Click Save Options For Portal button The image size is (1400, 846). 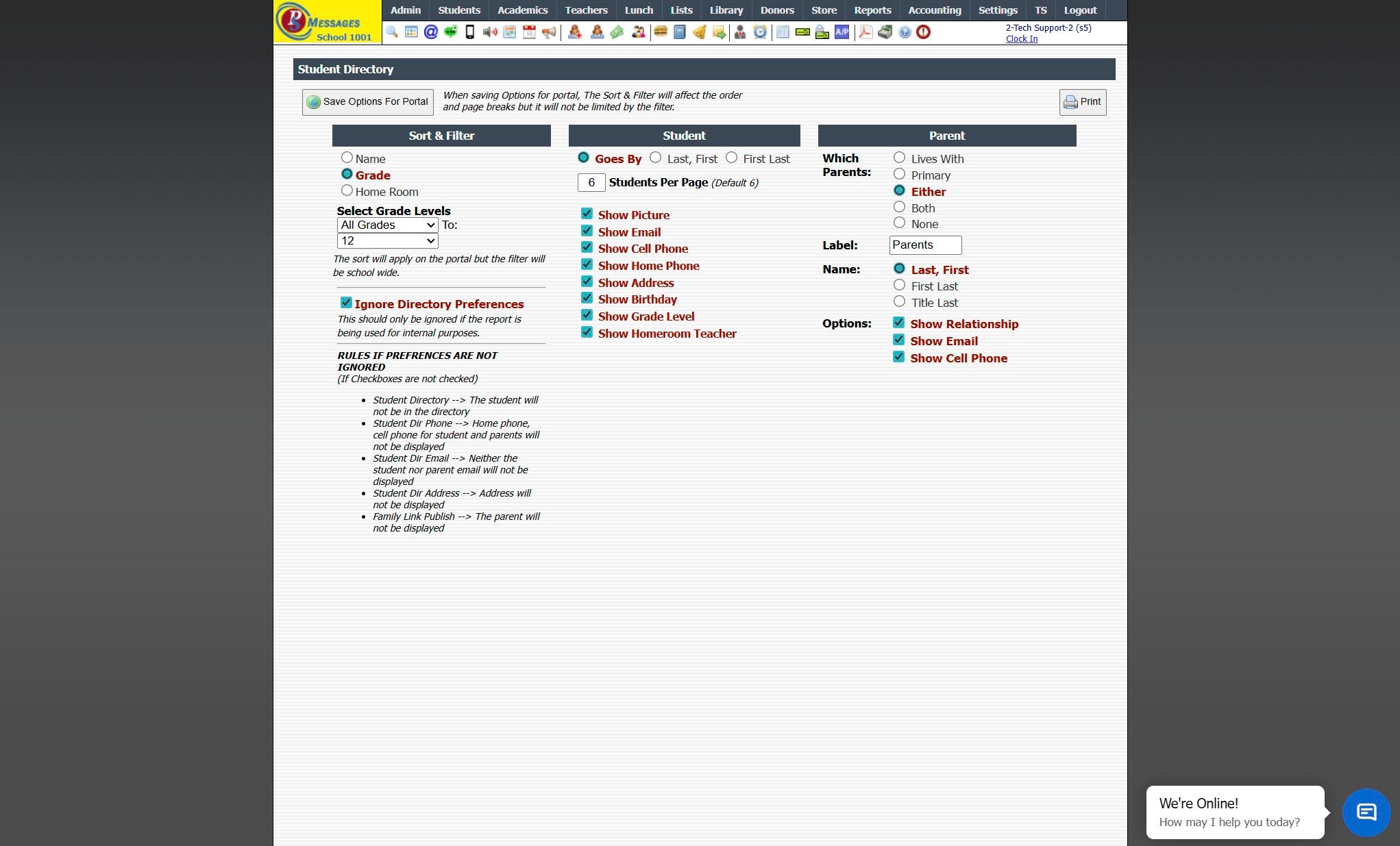click(367, 102)
